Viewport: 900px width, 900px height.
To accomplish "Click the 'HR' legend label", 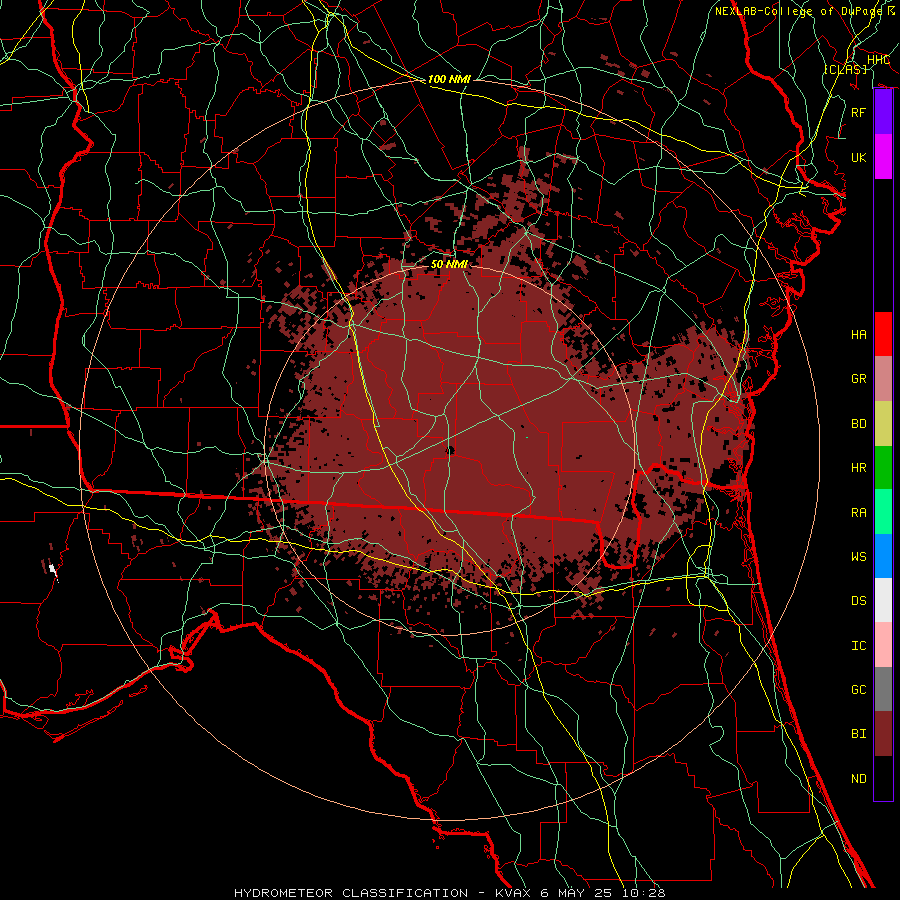I will 858,468.
